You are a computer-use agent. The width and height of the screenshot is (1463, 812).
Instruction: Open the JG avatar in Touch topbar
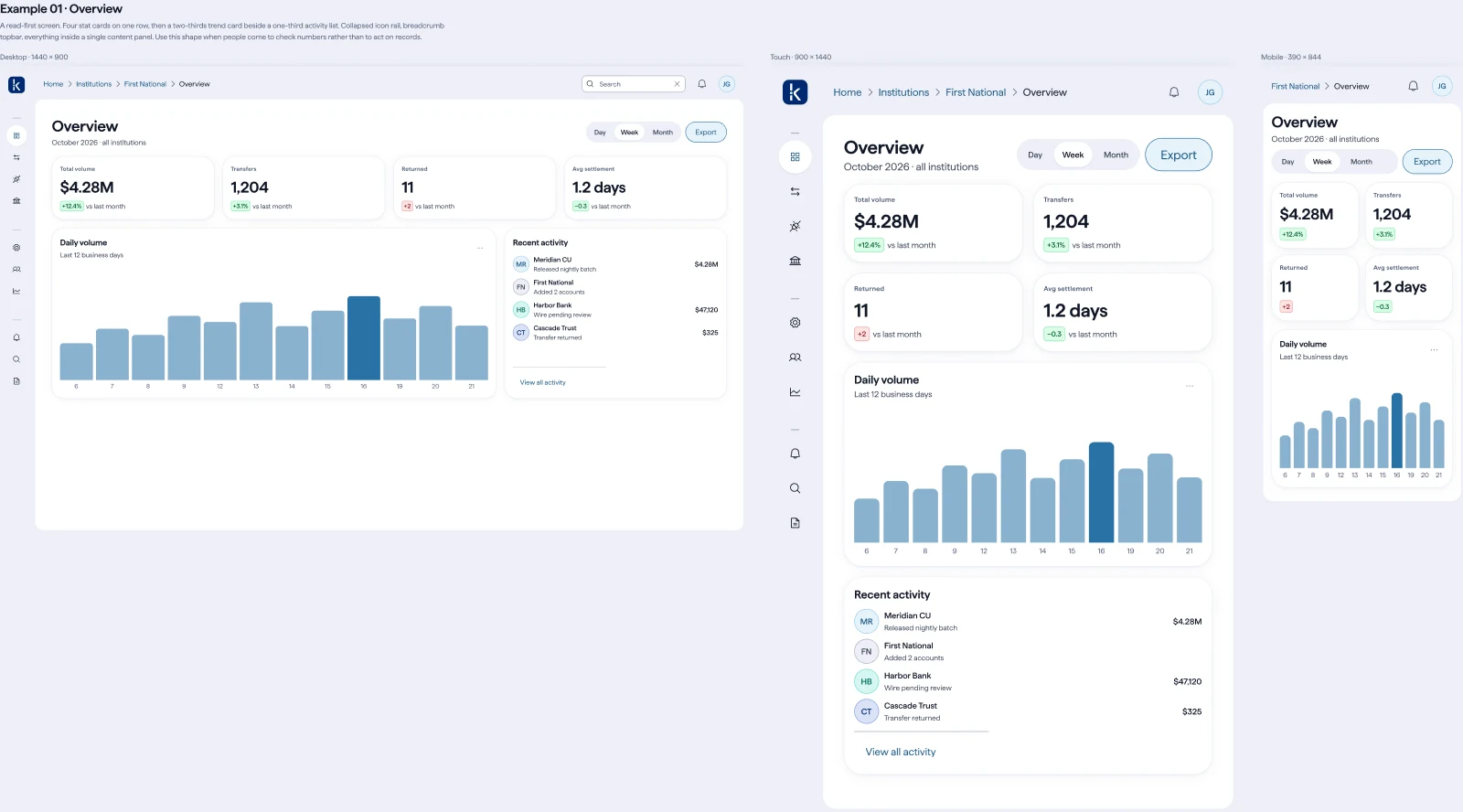(x=1210, y=92)
